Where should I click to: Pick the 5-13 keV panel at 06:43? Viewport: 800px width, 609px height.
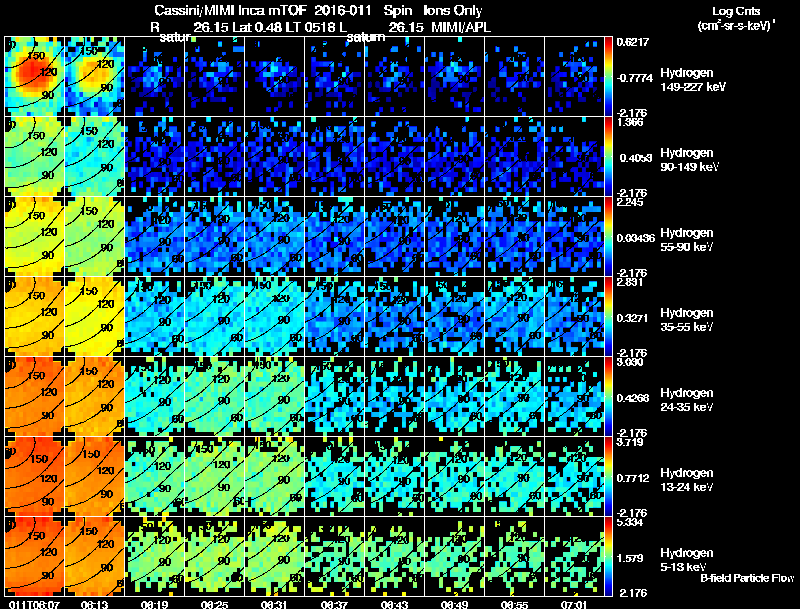point(394,556)
